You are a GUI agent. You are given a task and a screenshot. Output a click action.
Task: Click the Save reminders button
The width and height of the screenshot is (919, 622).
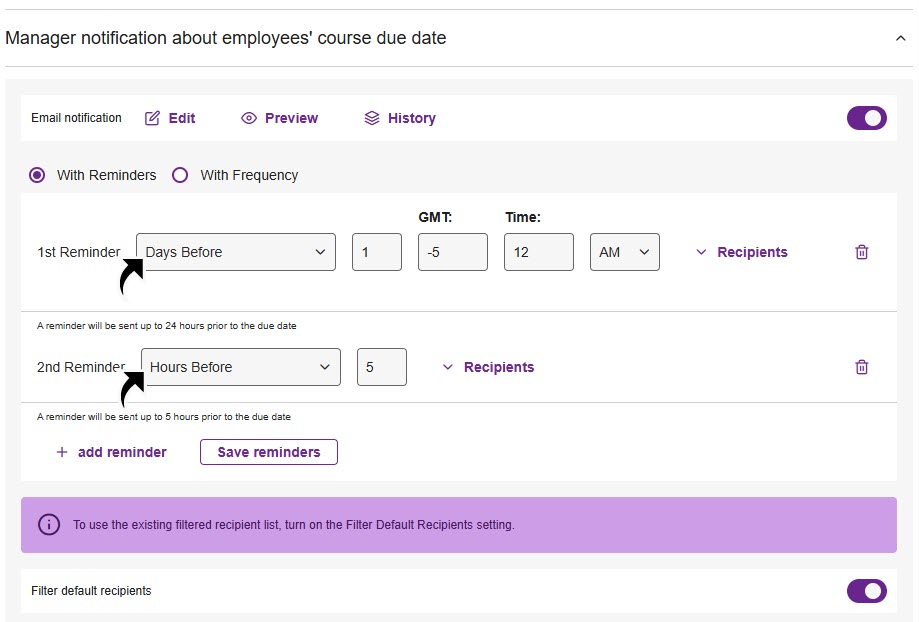pyautogui.click(x=269, y=452)
